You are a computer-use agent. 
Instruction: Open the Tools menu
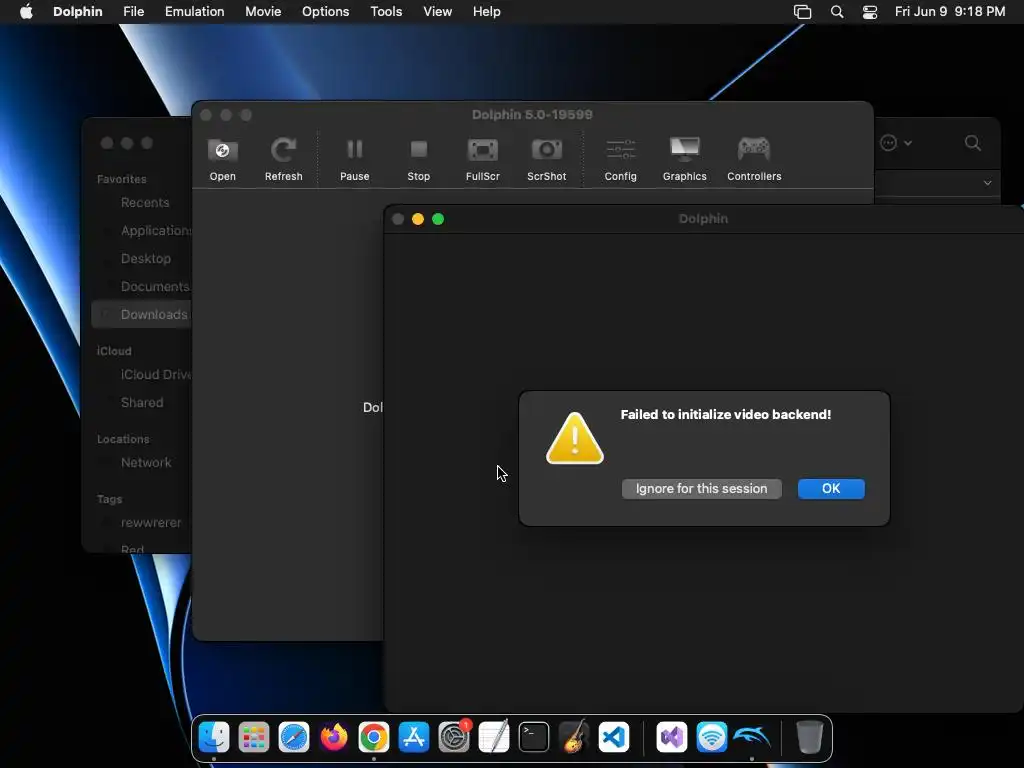(386, 12)
